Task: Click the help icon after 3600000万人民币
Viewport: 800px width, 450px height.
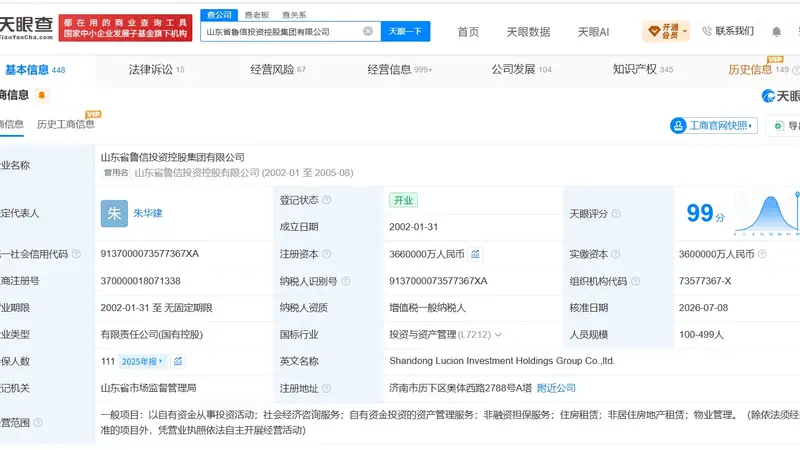Action: pos(762,254)
